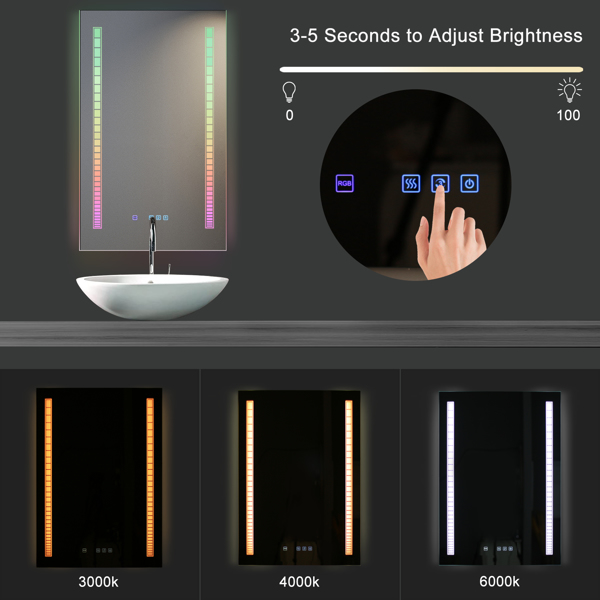600x600 pixels.
Task: Click the 4000k label
Action: [299, 582]
